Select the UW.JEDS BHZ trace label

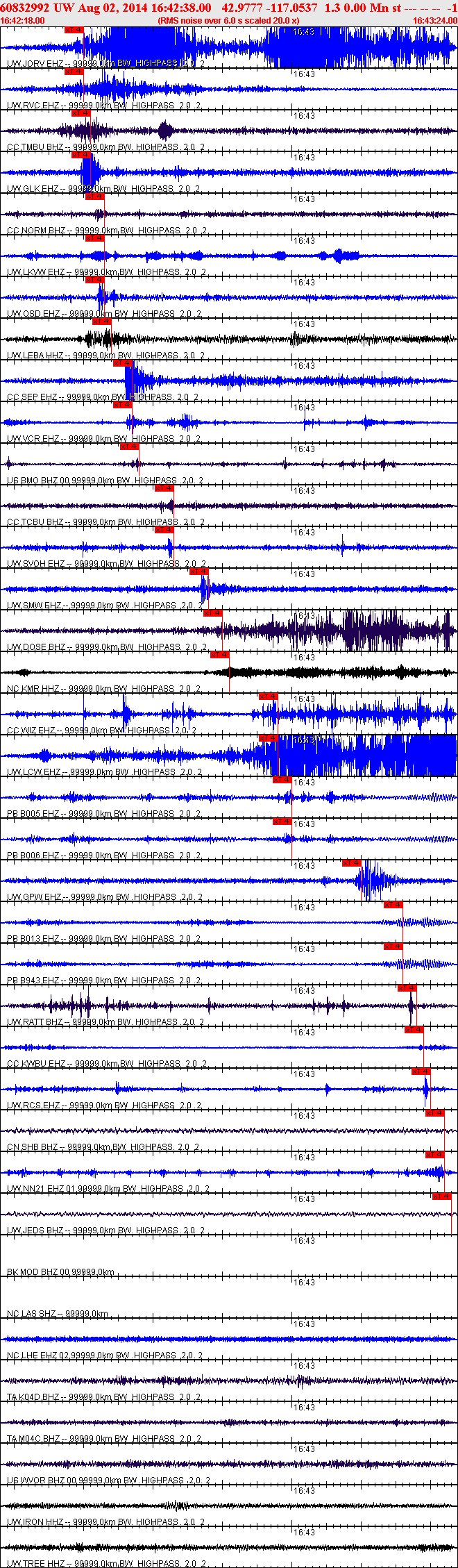point(105,1230)
